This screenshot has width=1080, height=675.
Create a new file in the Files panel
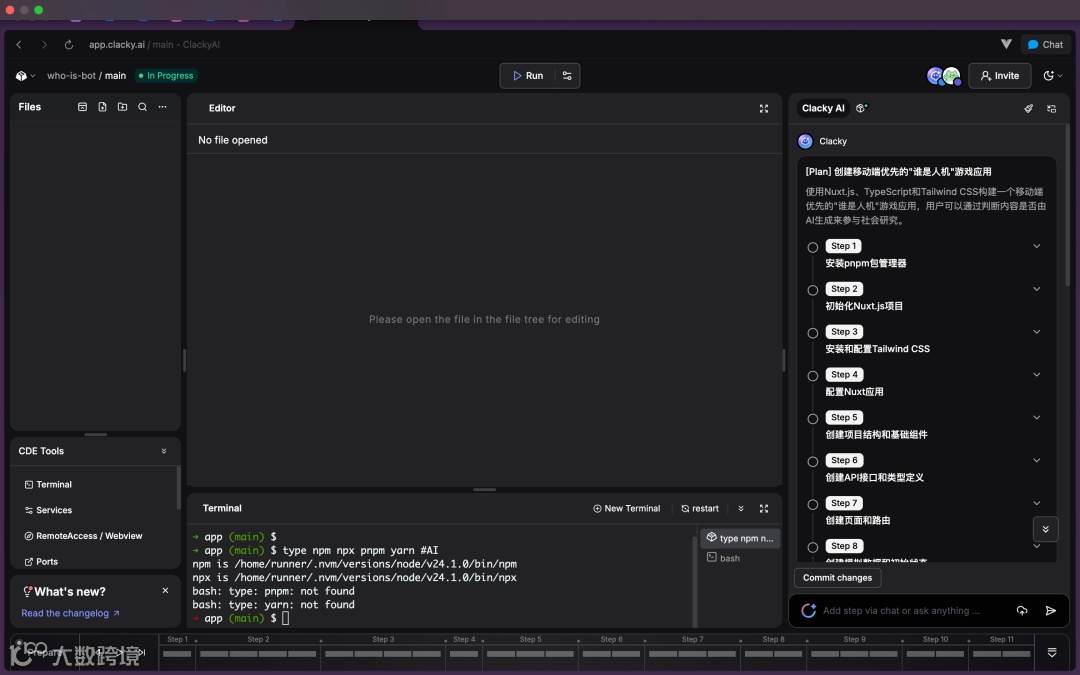tap(103, 107)
